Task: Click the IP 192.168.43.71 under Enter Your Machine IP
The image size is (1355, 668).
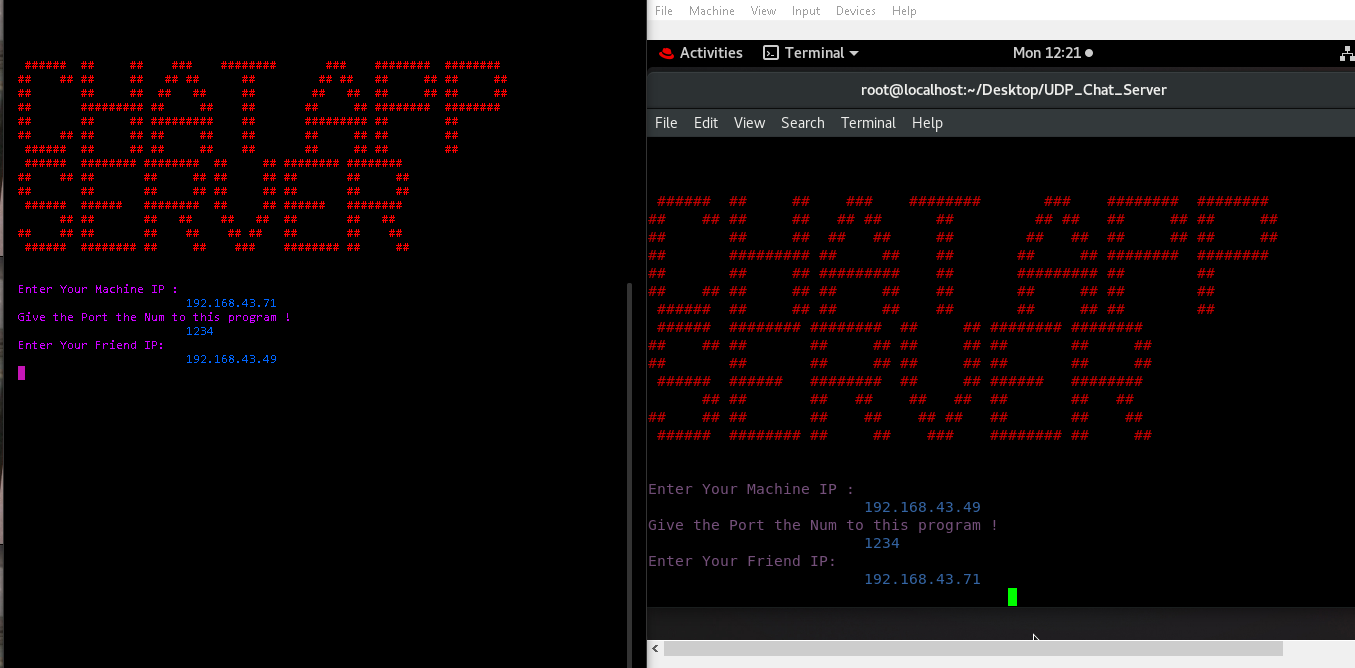Action: (x=231, y=303)
